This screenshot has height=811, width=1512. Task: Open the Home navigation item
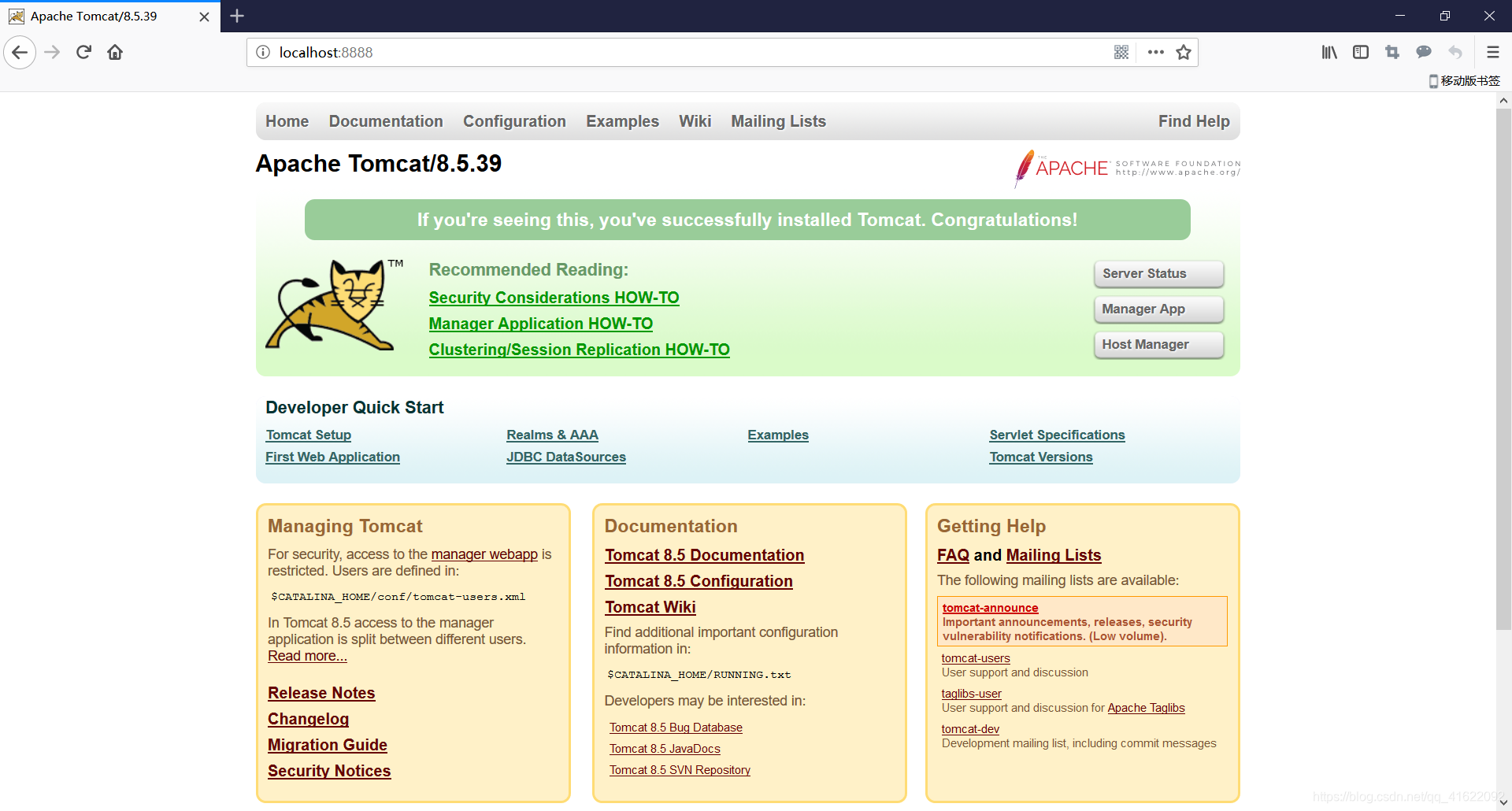tap(287, 121)
